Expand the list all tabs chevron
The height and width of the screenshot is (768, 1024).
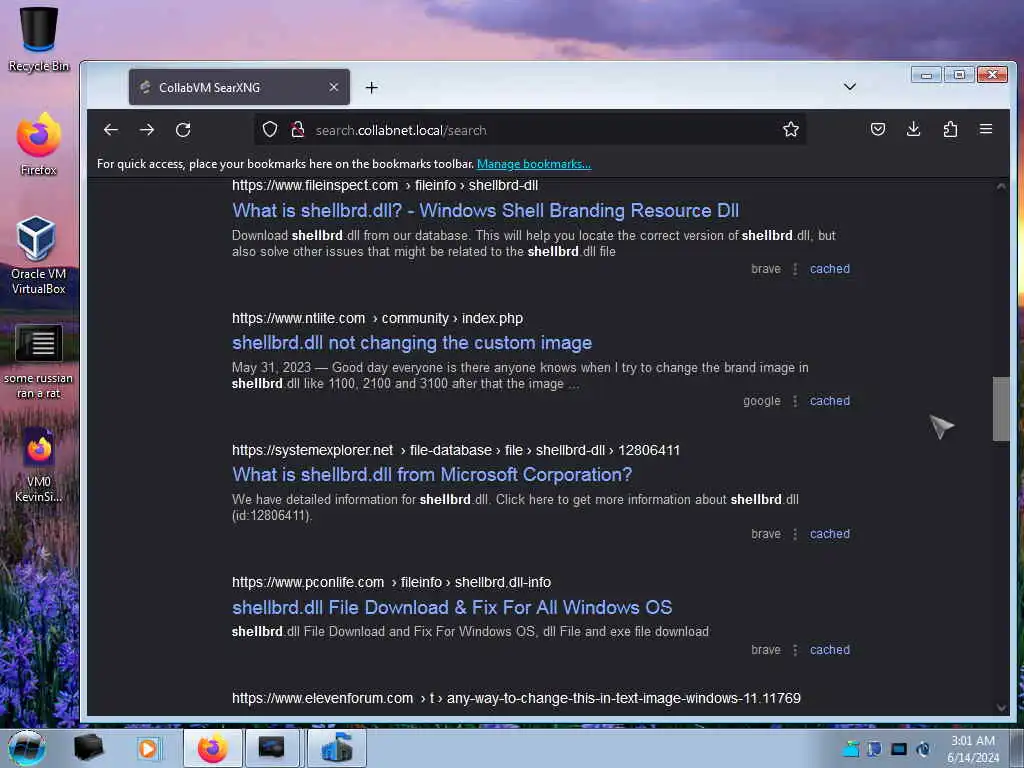pos(850,86)
